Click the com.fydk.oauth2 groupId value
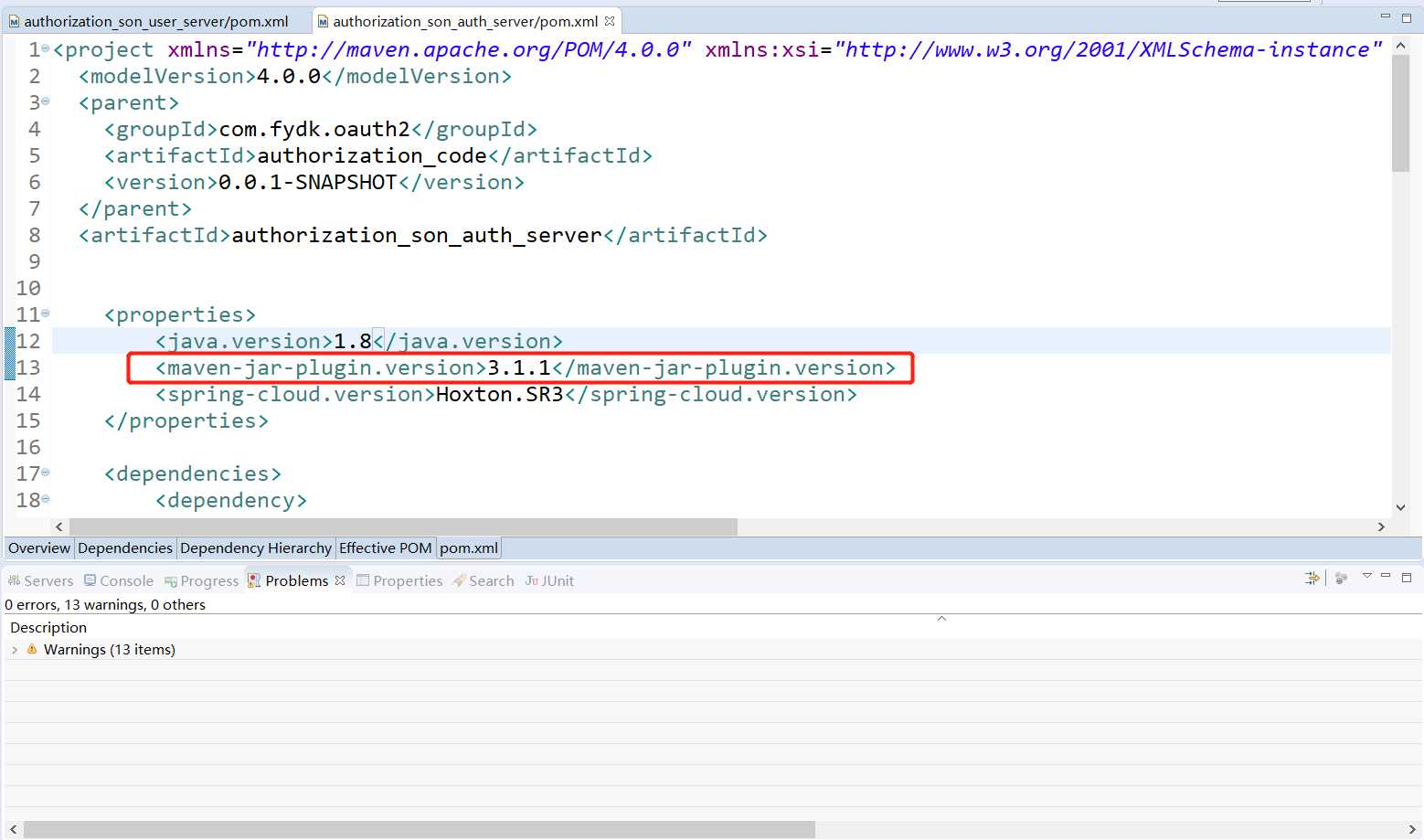 pyautogui.click(x=314, y=129)
